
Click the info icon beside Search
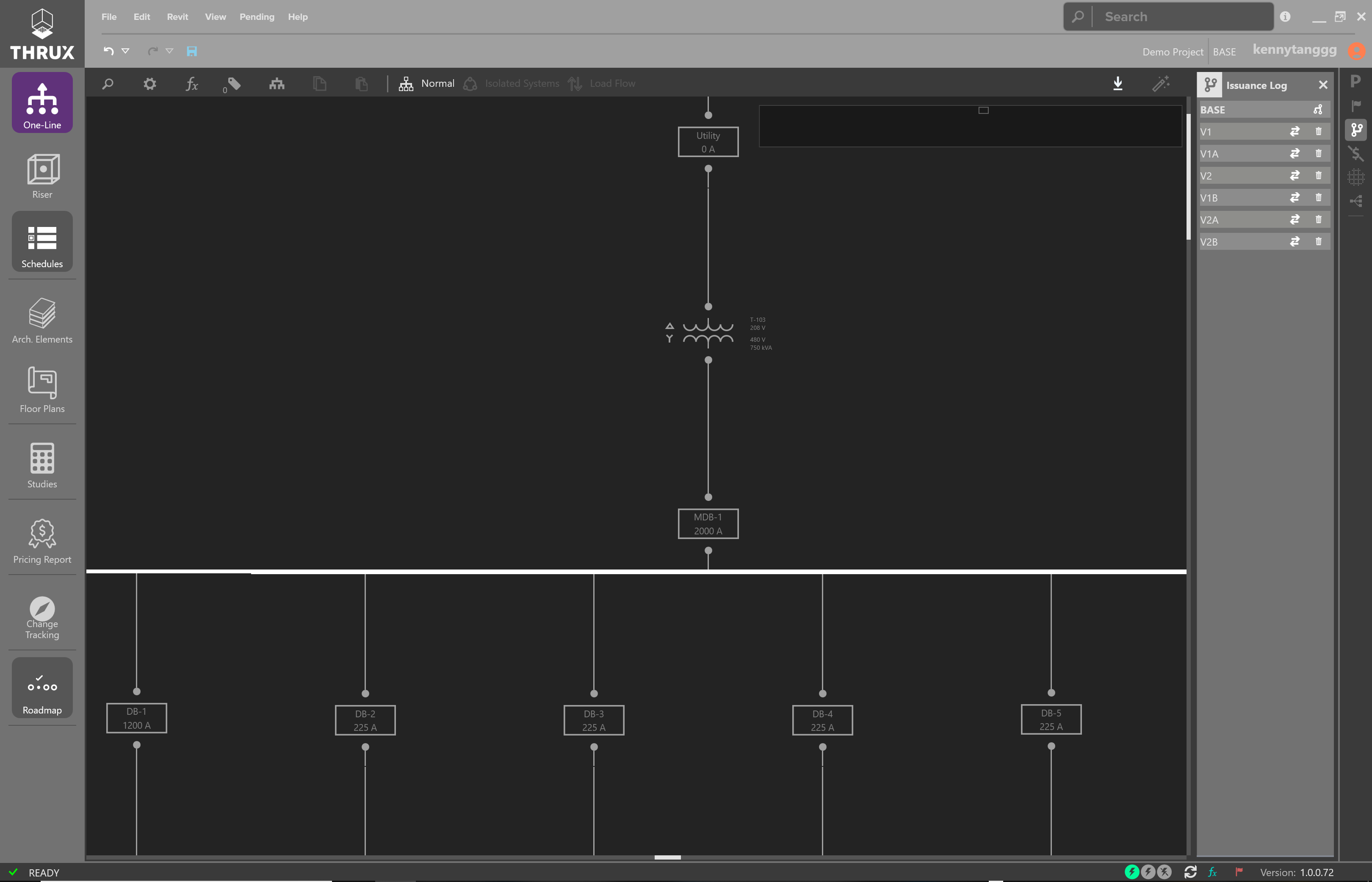click(x=1285, y=17)
